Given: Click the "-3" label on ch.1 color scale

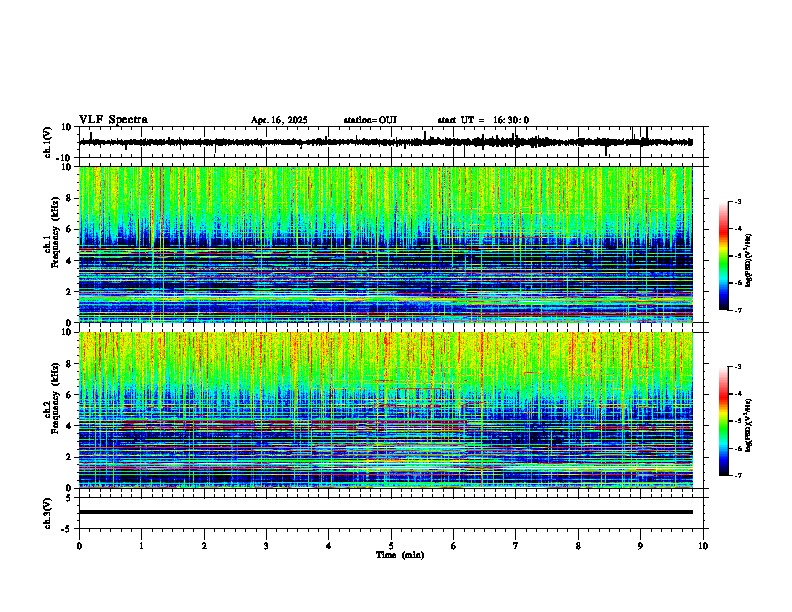Looking at the screenshot, I should 738,201.
